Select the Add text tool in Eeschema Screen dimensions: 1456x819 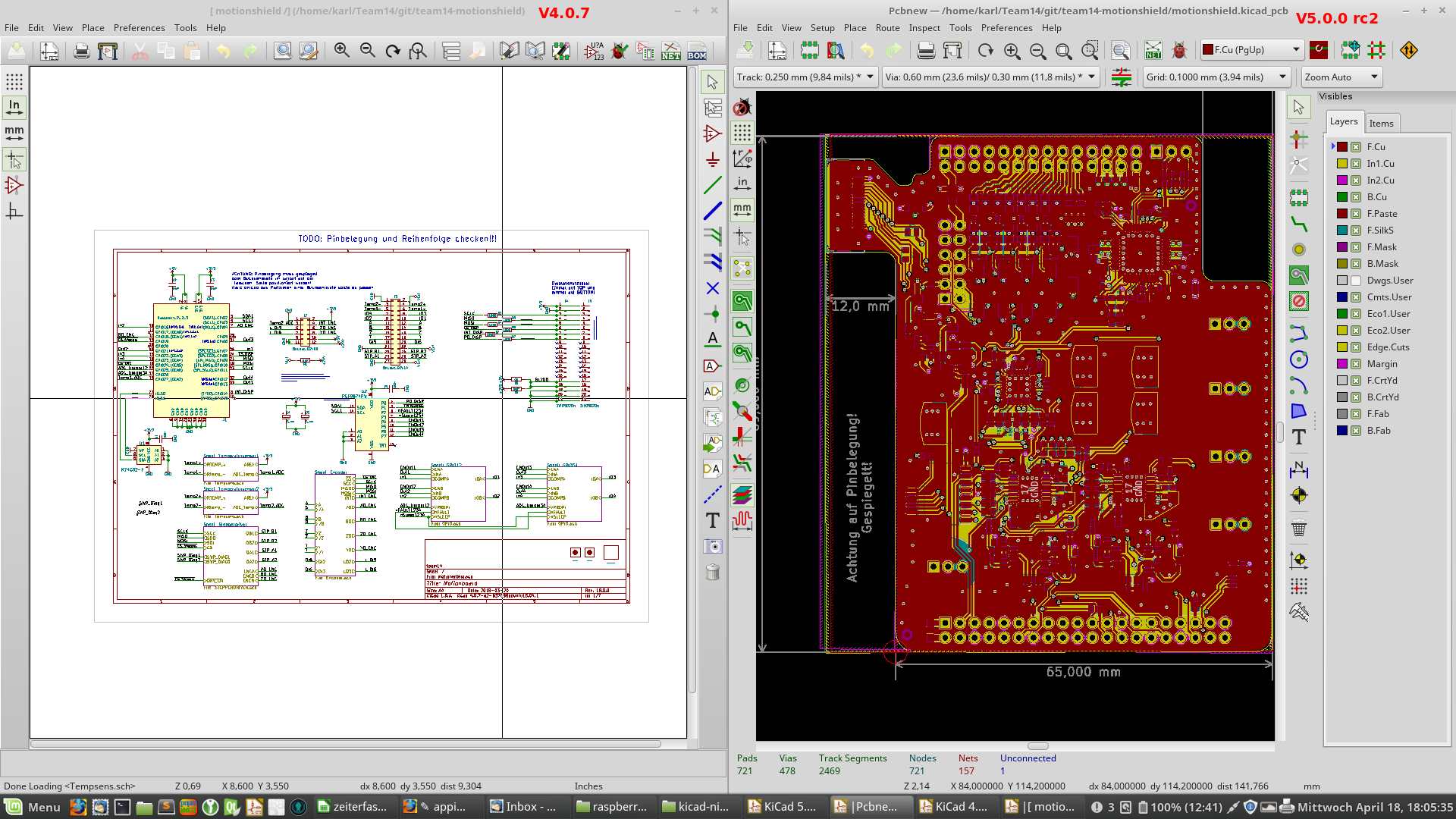click(712, 520)
